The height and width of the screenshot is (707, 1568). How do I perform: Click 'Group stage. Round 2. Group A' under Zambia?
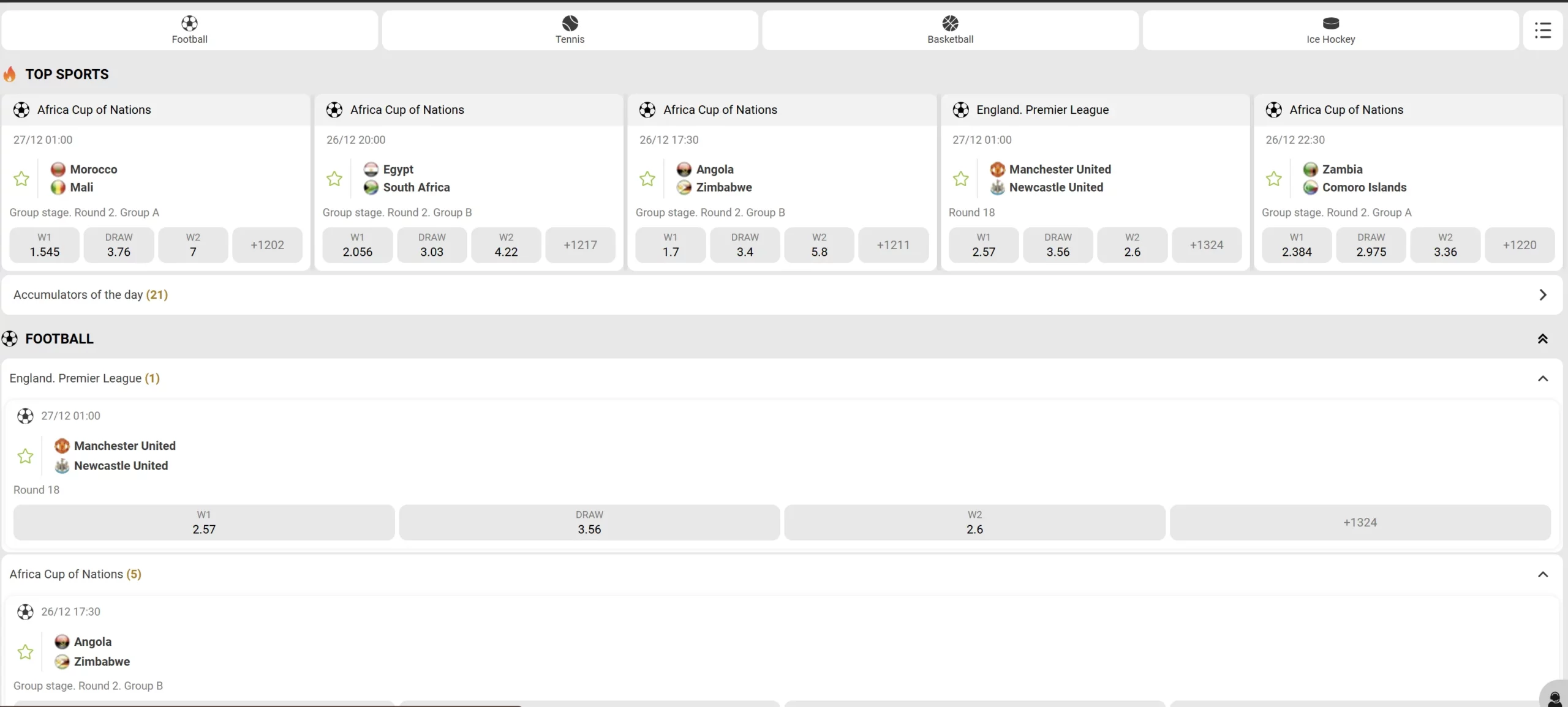[1336, 212]
